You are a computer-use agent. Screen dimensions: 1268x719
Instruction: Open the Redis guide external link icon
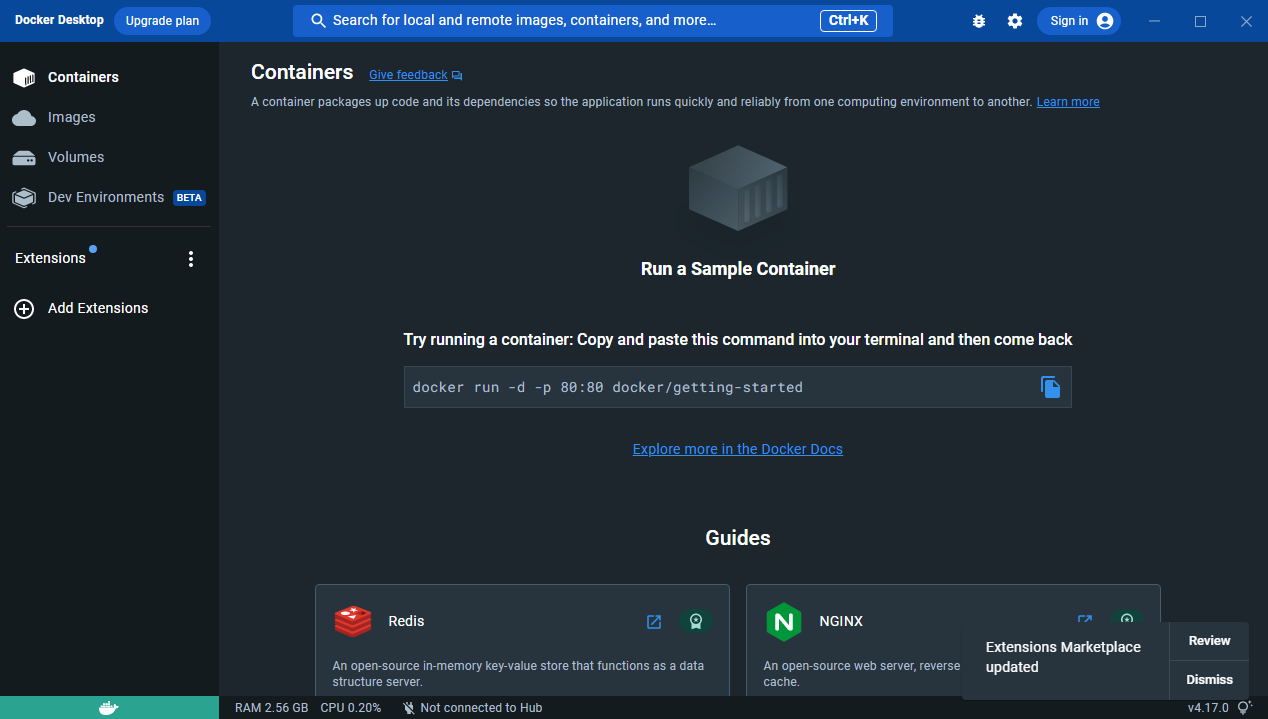[x=654, y=622]
